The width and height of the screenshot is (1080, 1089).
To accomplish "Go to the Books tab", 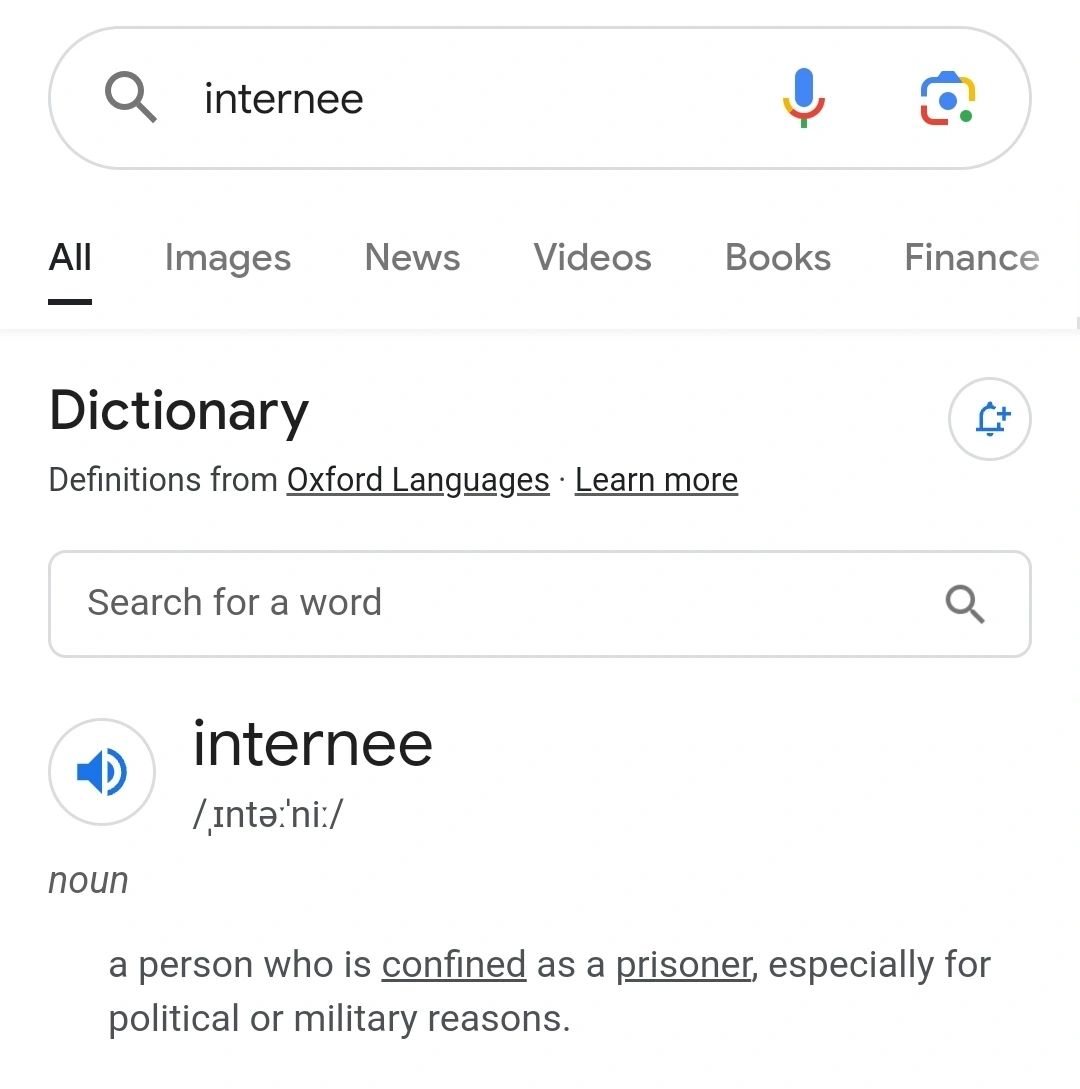I will [777, 258].
